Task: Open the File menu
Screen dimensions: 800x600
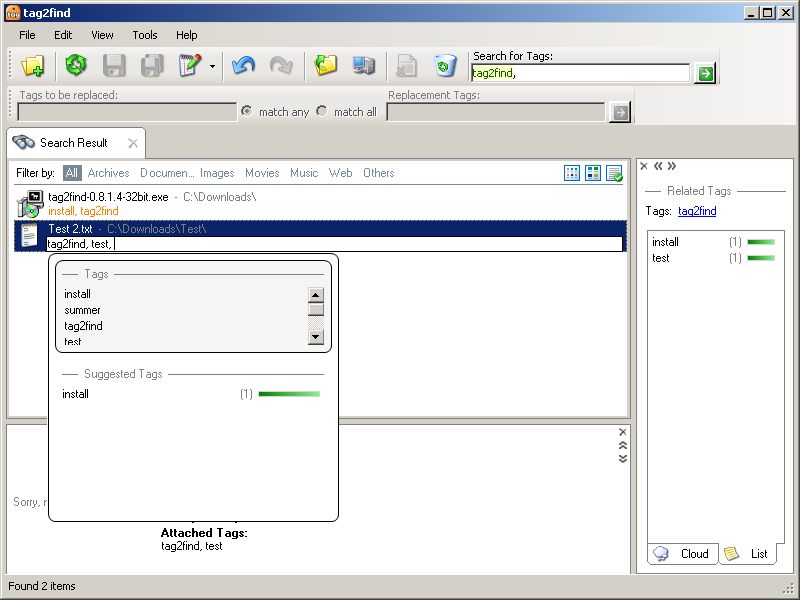Action: coord(27,35)
